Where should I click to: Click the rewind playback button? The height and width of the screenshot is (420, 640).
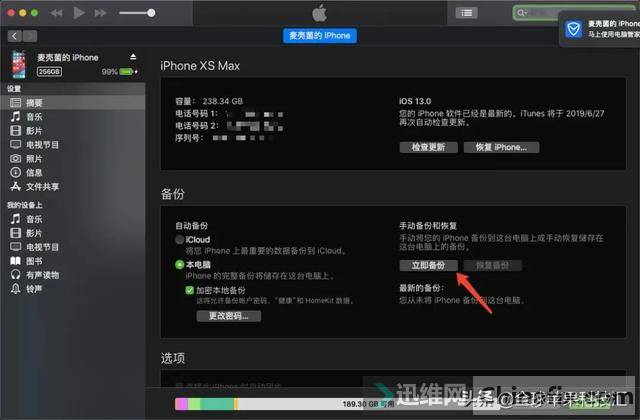pos(56,13)
